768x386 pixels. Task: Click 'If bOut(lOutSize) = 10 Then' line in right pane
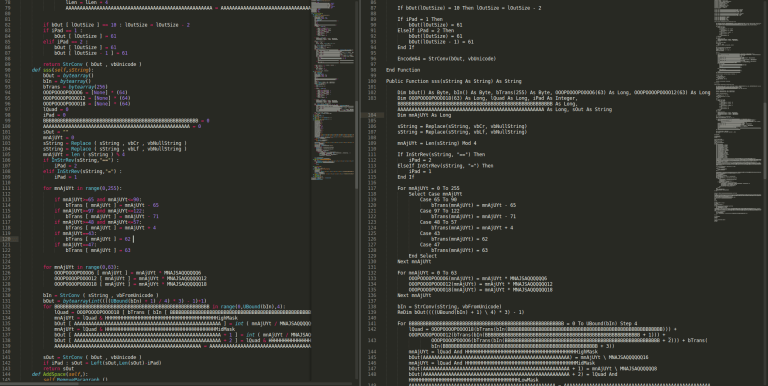469,8
